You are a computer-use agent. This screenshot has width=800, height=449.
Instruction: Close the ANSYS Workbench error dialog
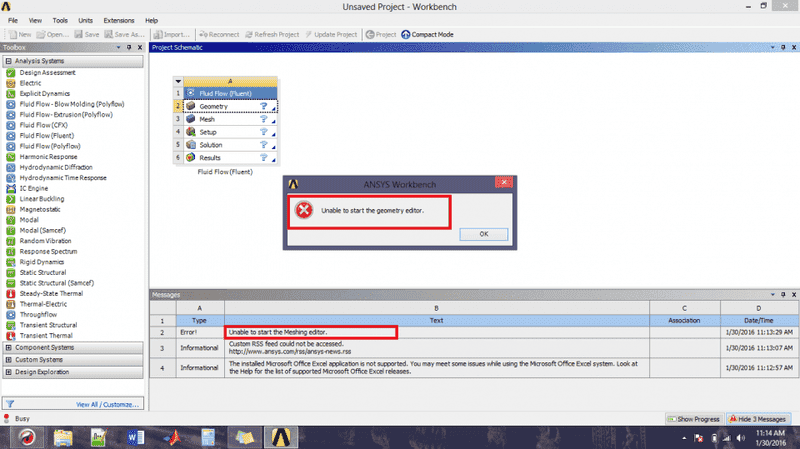[504, 182]
